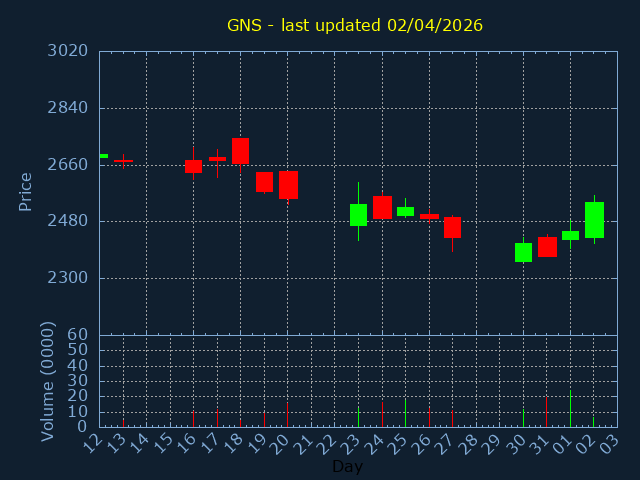This screenshot has width=640, height=480.
Task: Click the 2480 price tick label
Action: [x=66, y=221]
